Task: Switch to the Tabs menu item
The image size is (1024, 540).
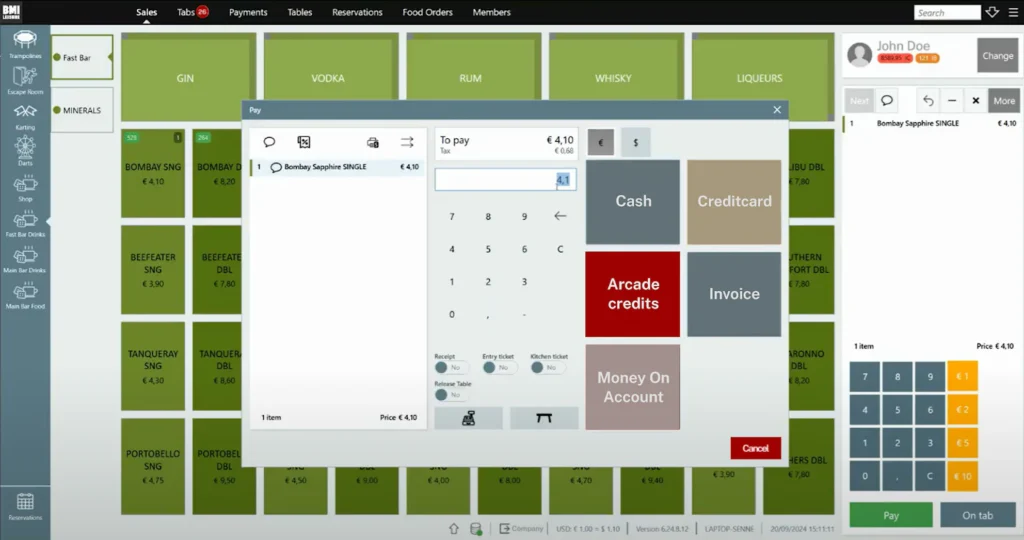Action: [x=192, y=12]
